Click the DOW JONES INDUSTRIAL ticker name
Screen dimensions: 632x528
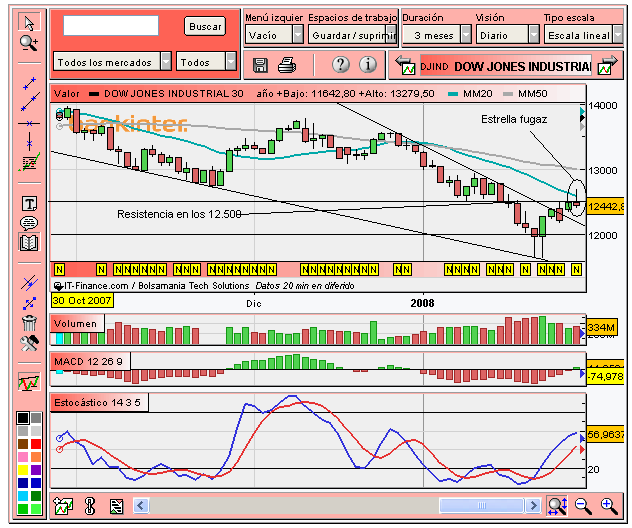tap(522, 66)
